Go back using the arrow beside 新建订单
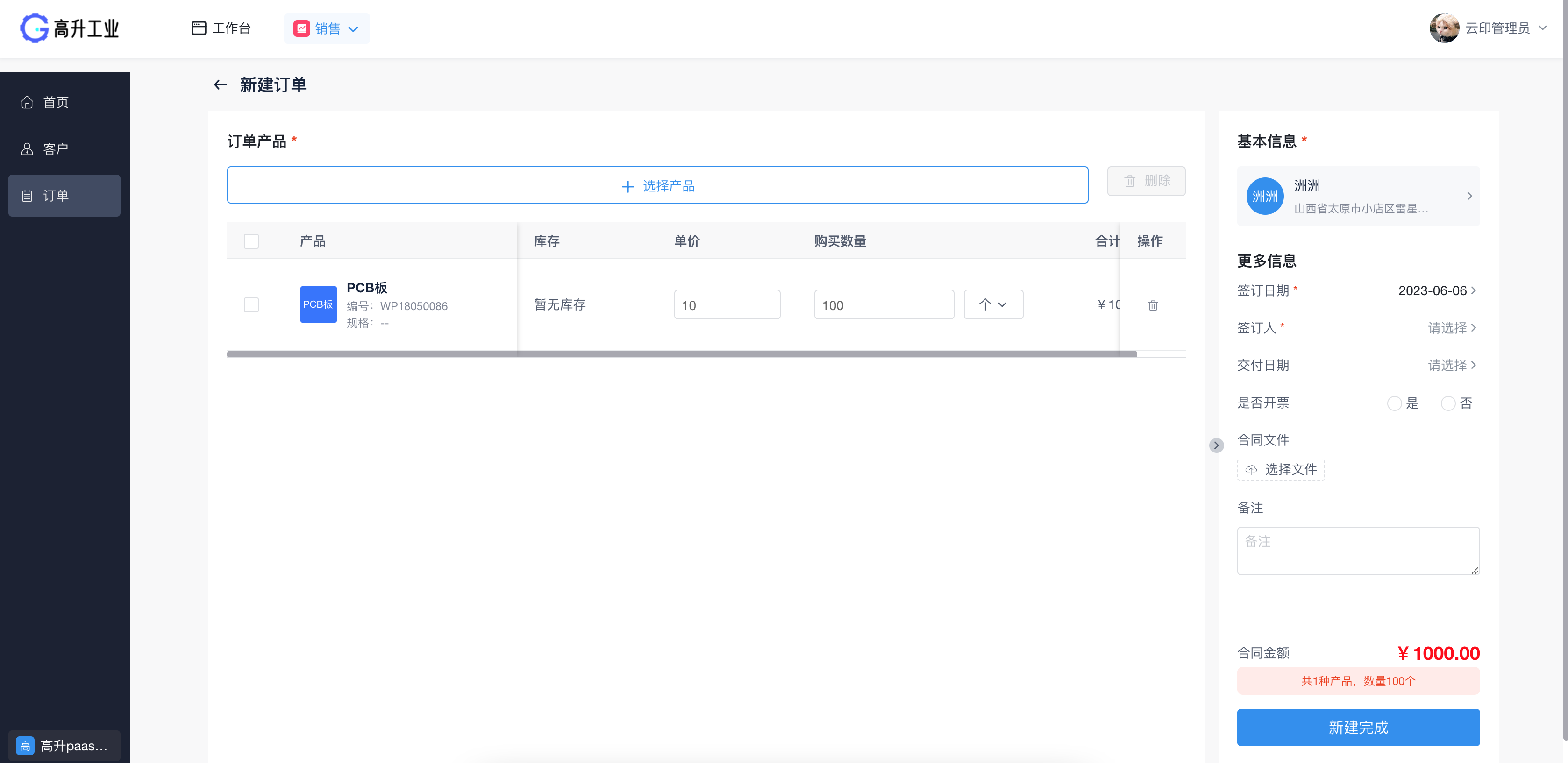The image size is (1568, 763). point(221,85)
